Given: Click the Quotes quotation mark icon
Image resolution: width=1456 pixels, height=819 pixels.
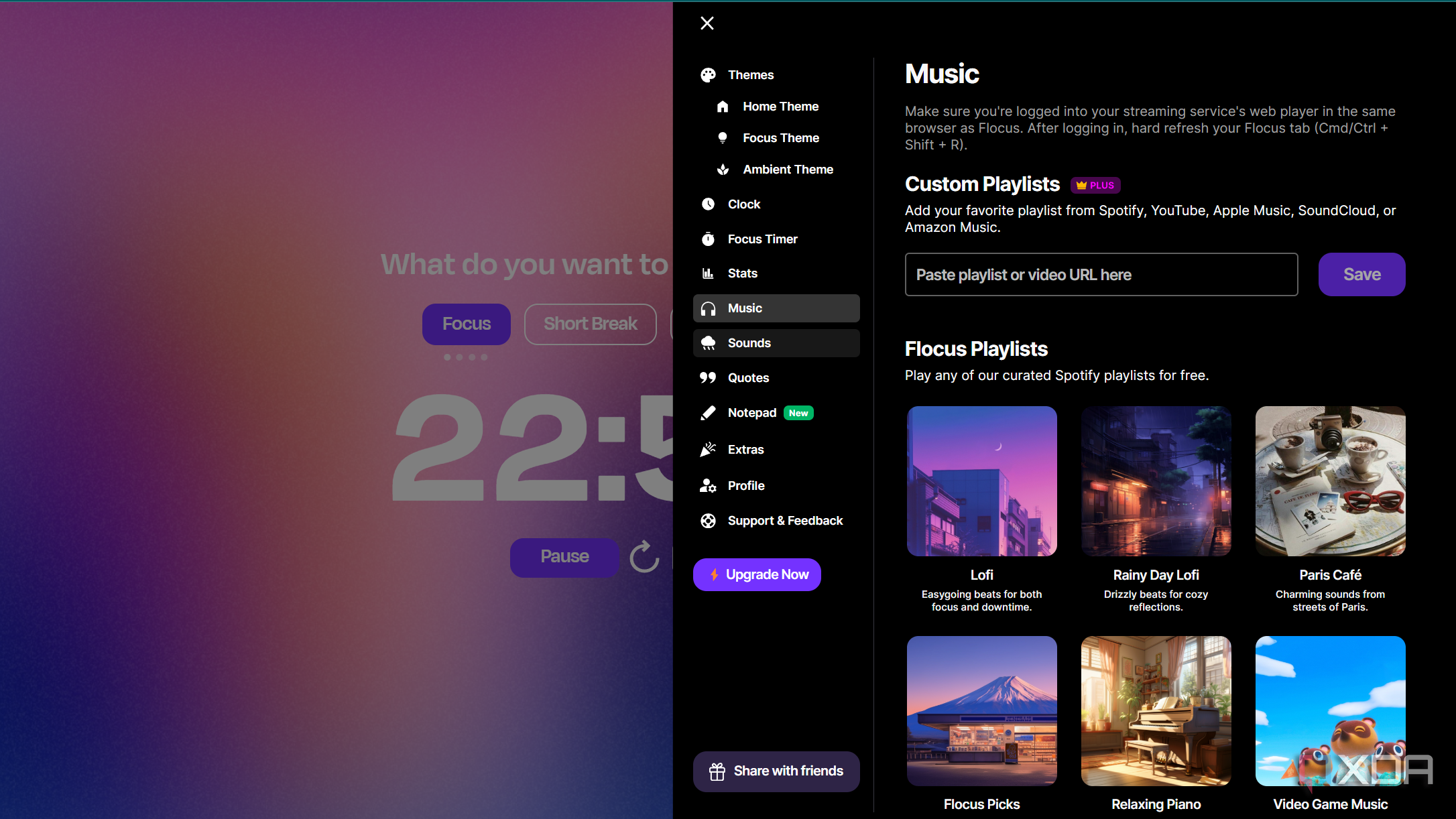Looking at the screenshot, I should tap(708, 378).
